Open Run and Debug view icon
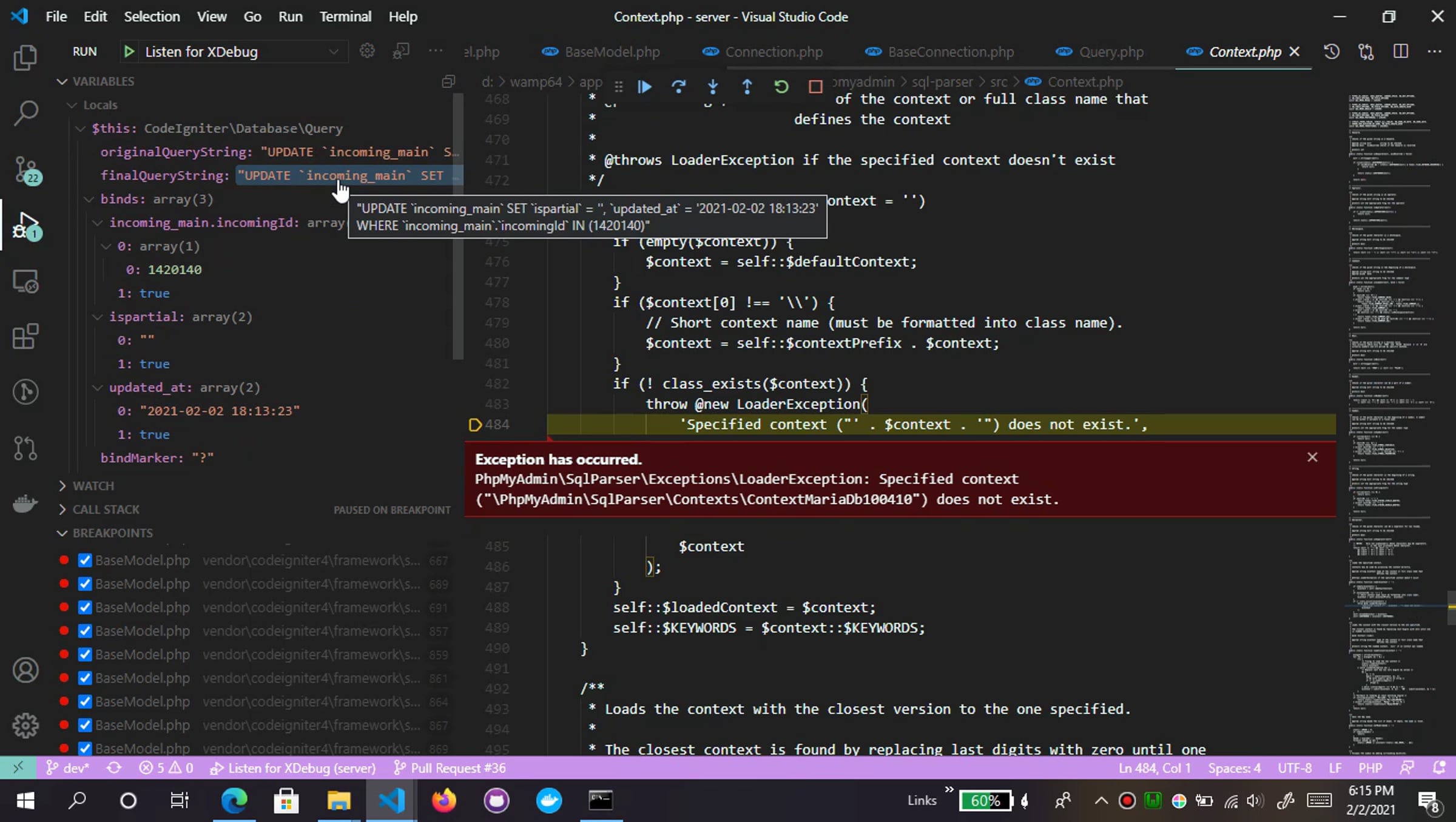The image size is (1456, 822). click(x=25, y=226)
